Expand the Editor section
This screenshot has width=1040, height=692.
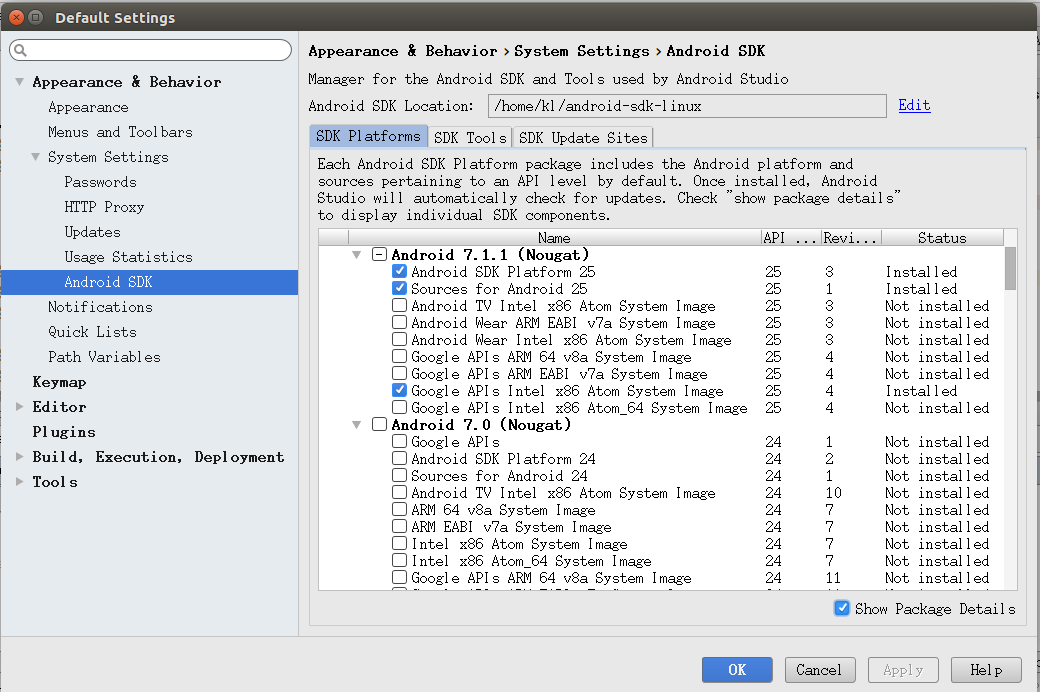(20, 406)
